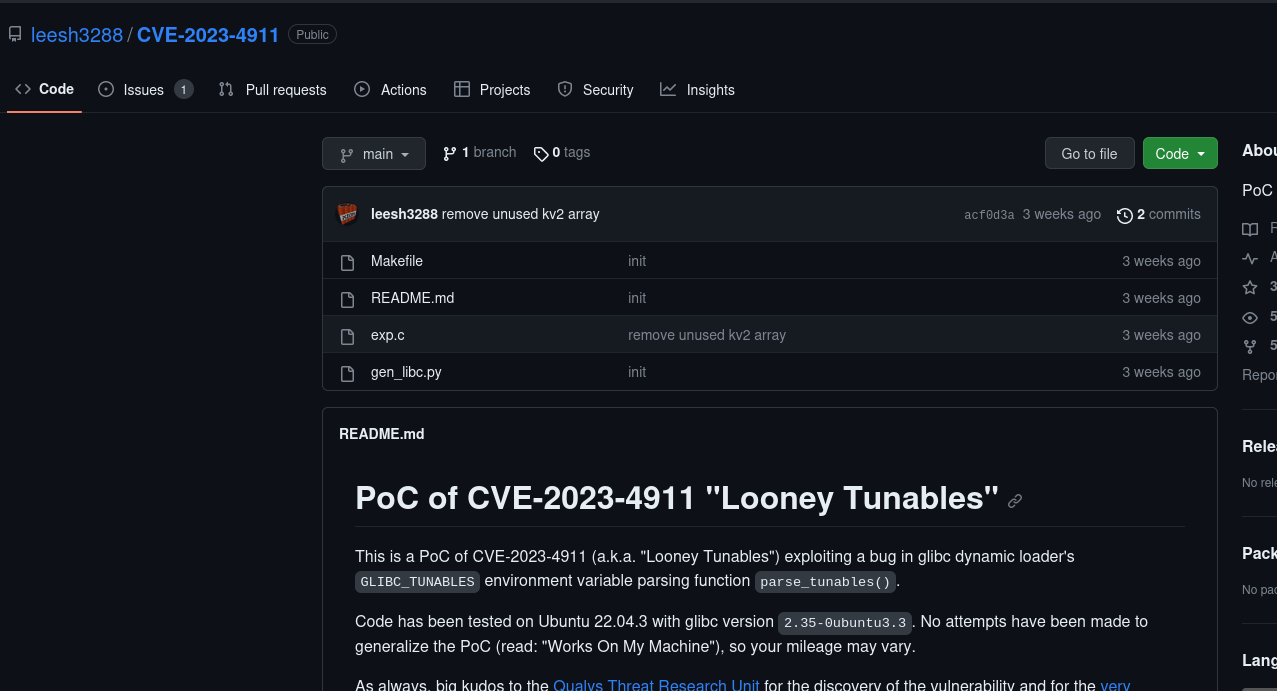Click the file icon next to README.md

[348, 299]
